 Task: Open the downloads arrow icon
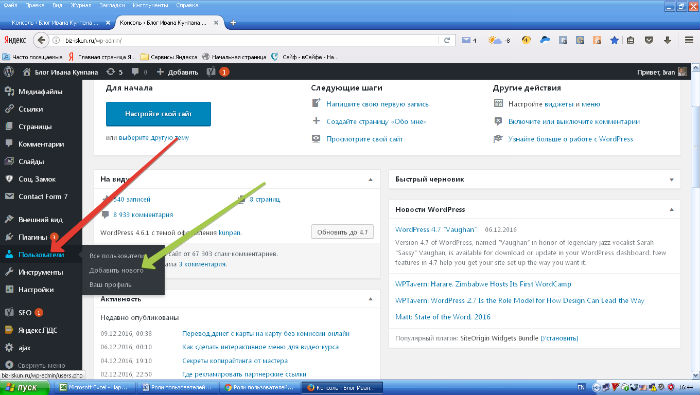coord(667,40)
